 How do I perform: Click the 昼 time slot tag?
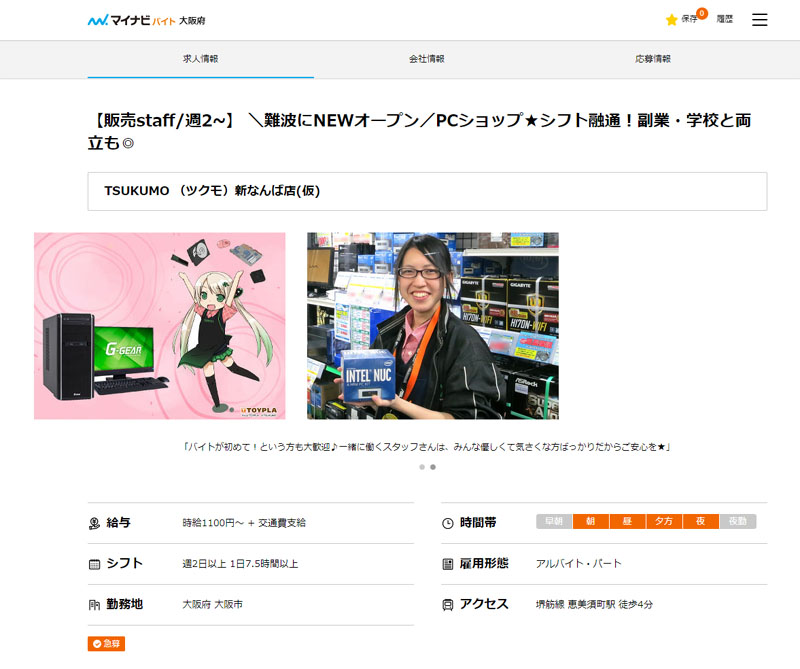click(628, 522)
